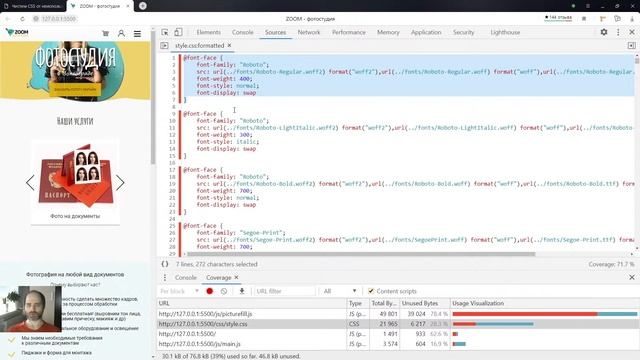
Task: Clear all coverage results
Action: pos(224,291)
